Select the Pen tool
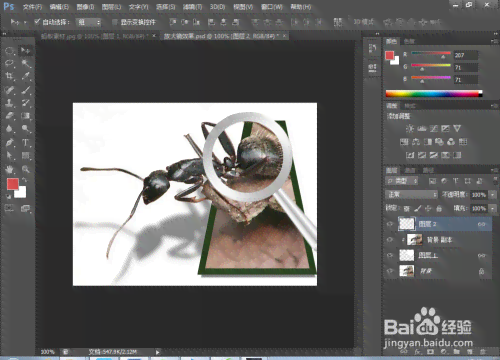 click(x=9, y=143)
